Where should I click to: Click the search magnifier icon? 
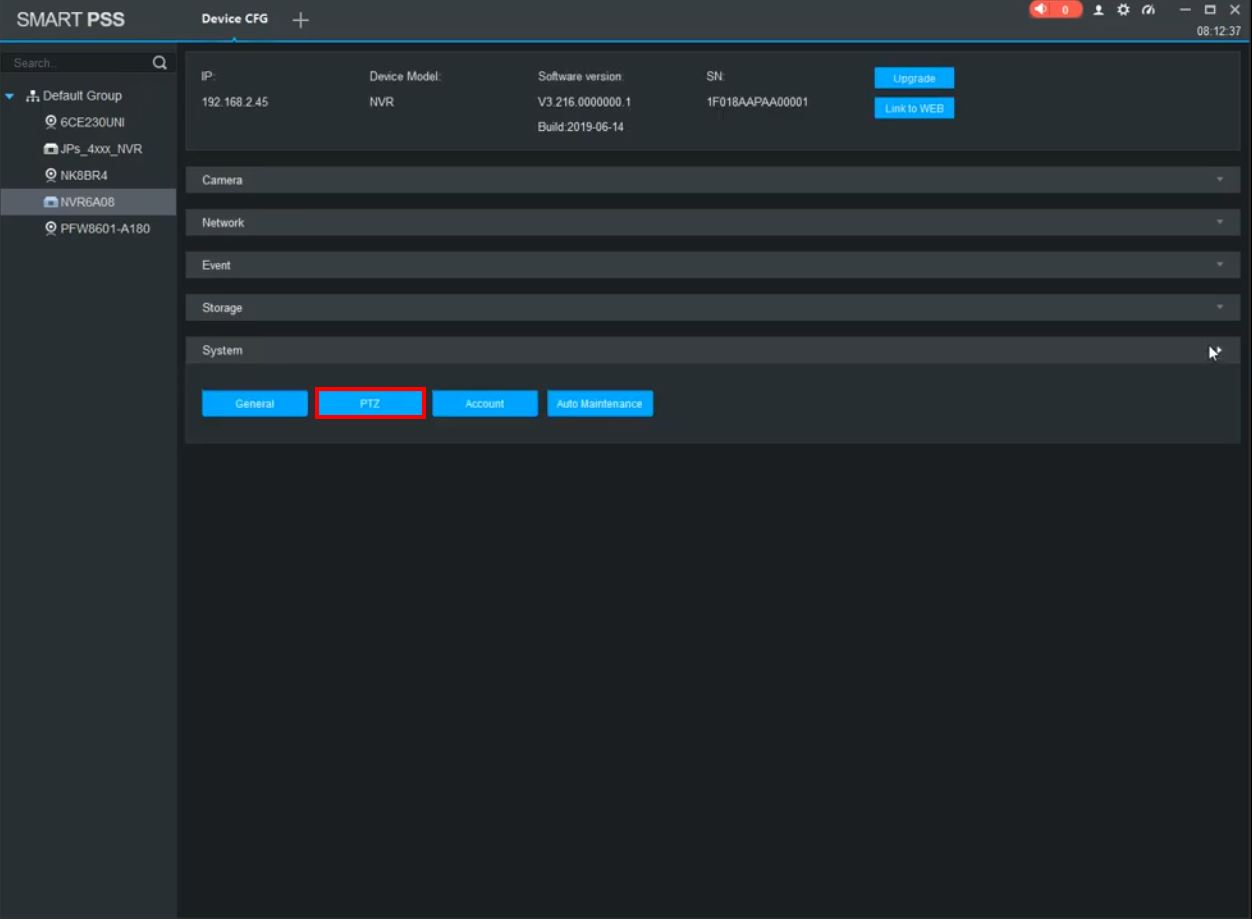159,63
